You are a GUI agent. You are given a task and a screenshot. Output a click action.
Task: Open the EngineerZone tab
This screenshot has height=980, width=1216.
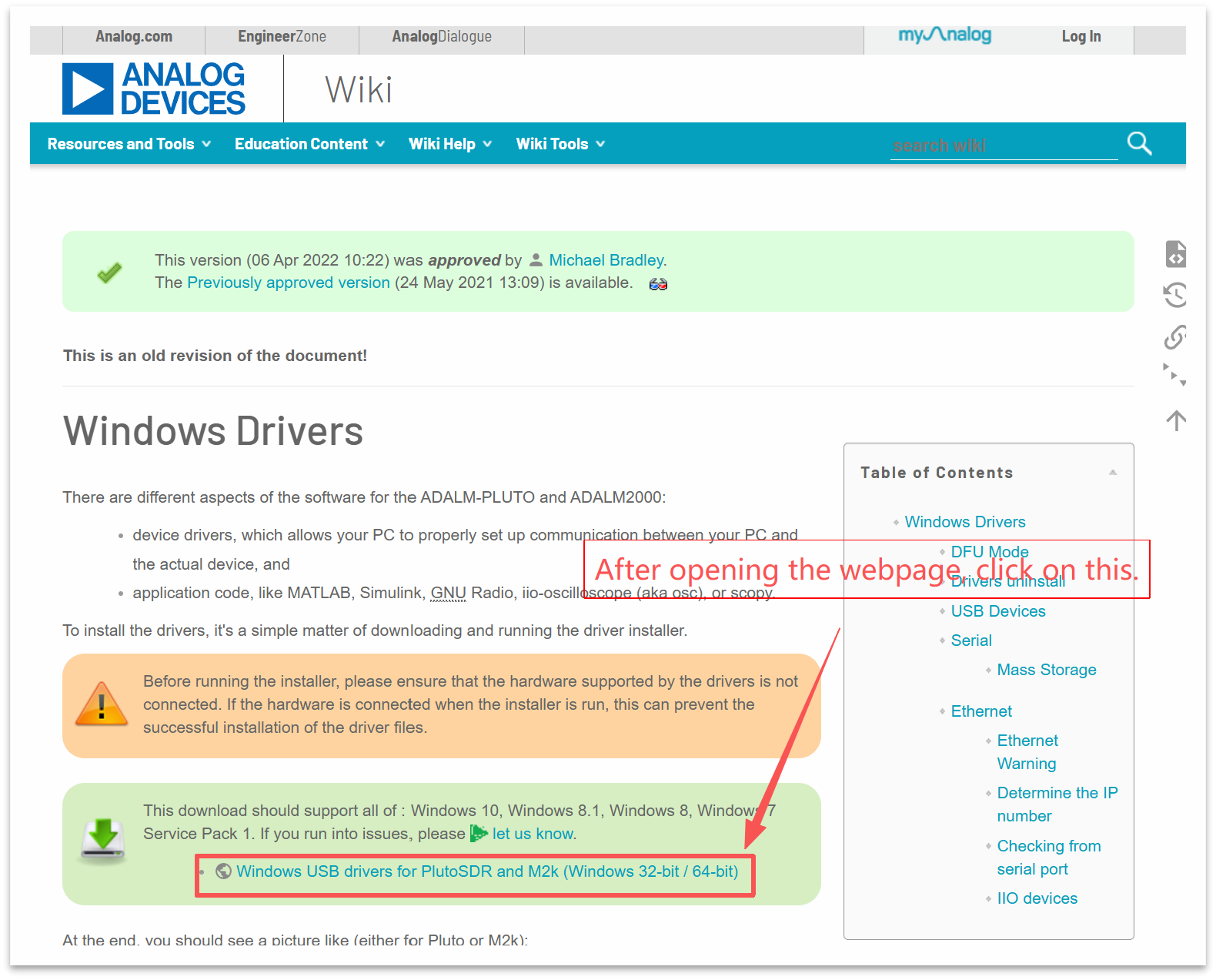tap(282, 36)
